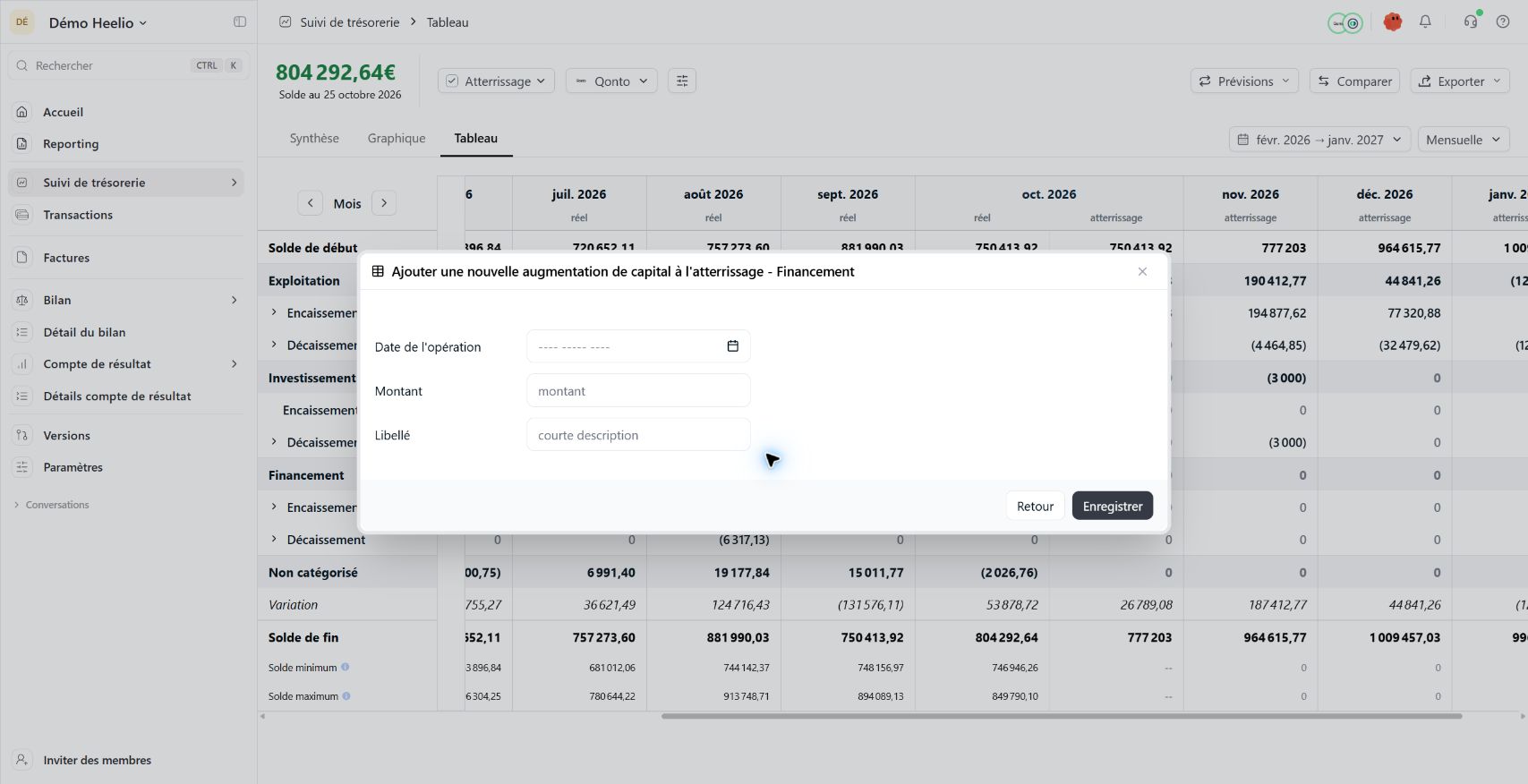Open the Qonto account dropdown
This screenshot has height=784, width=1528.
pos(611,81)
